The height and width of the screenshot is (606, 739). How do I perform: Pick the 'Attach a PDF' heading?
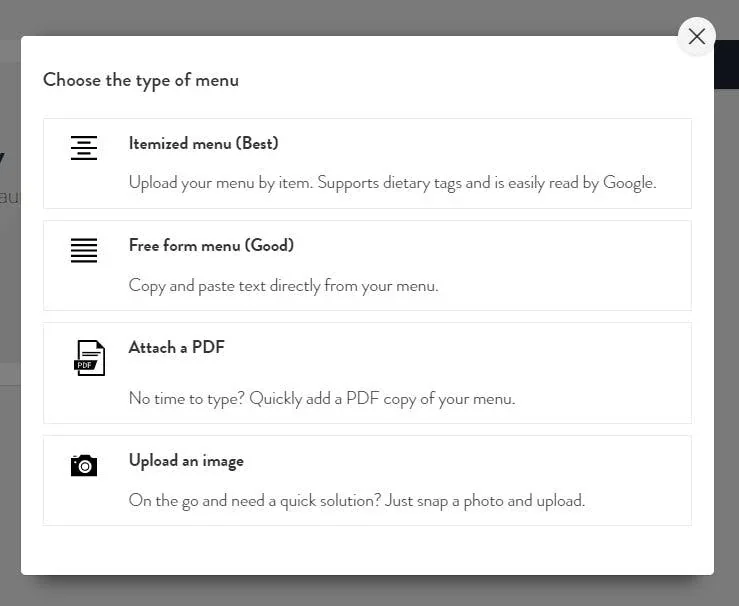click(x=177, y=347)
